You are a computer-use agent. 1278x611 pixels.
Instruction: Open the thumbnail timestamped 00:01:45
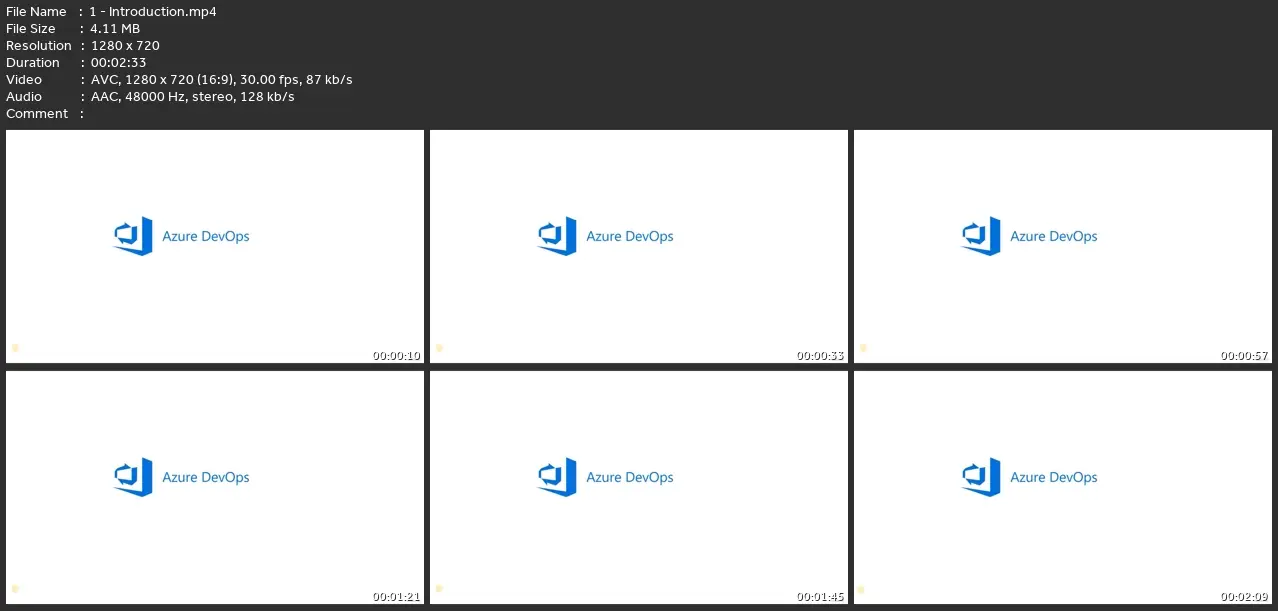point(639,487)
